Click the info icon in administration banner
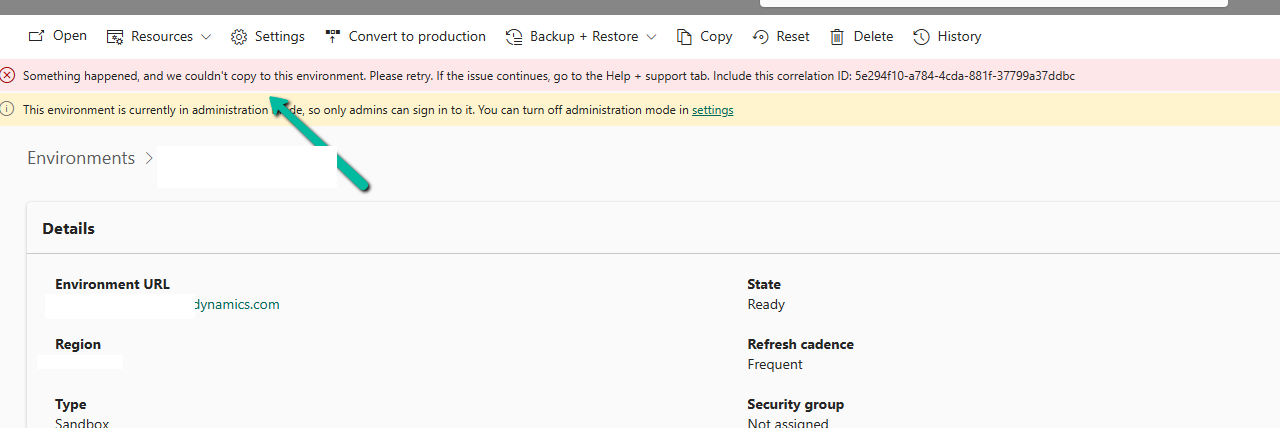Screen dimensions: 1280x428 tap(8, 109)
